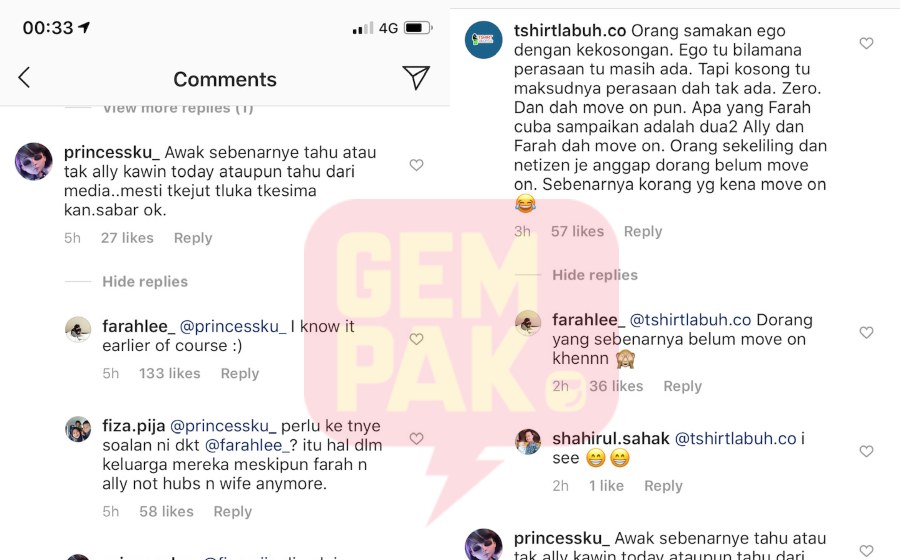Screen dimensions: 900x560
Task: Like tshirtlabuh.co's long comment with the heart
Action: pos(866,44)
